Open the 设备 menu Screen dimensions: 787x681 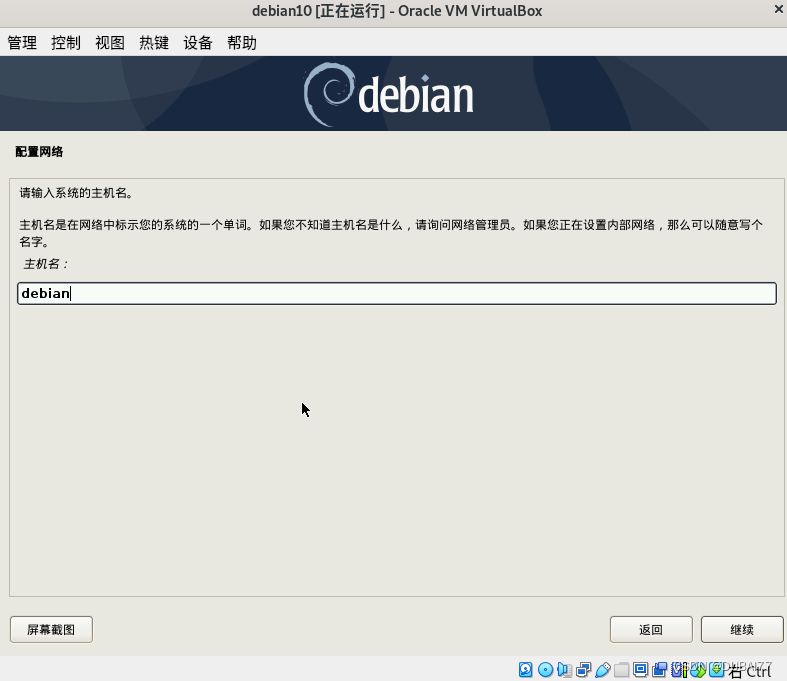198,43
